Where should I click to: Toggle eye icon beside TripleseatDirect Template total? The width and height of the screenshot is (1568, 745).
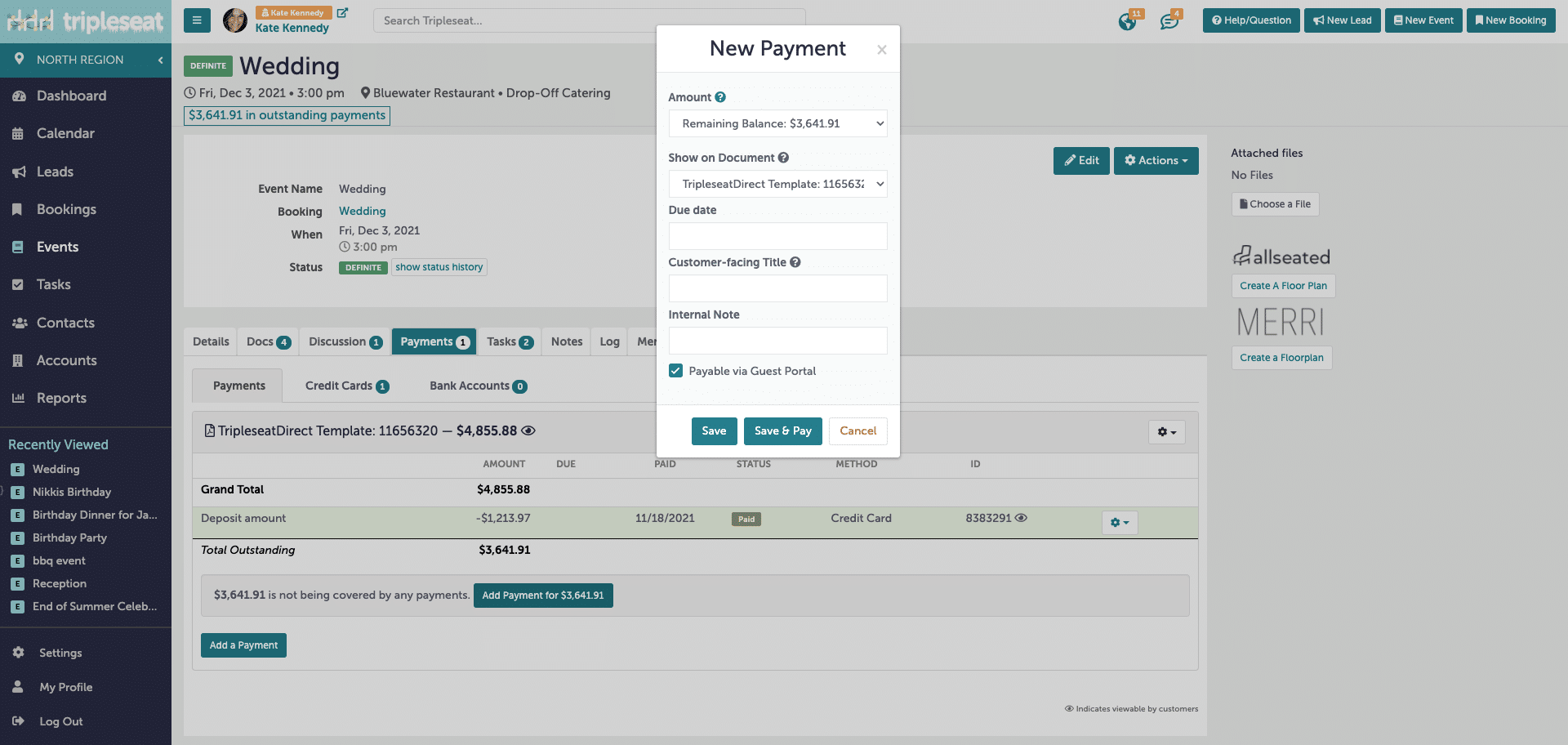coord(528,430)
